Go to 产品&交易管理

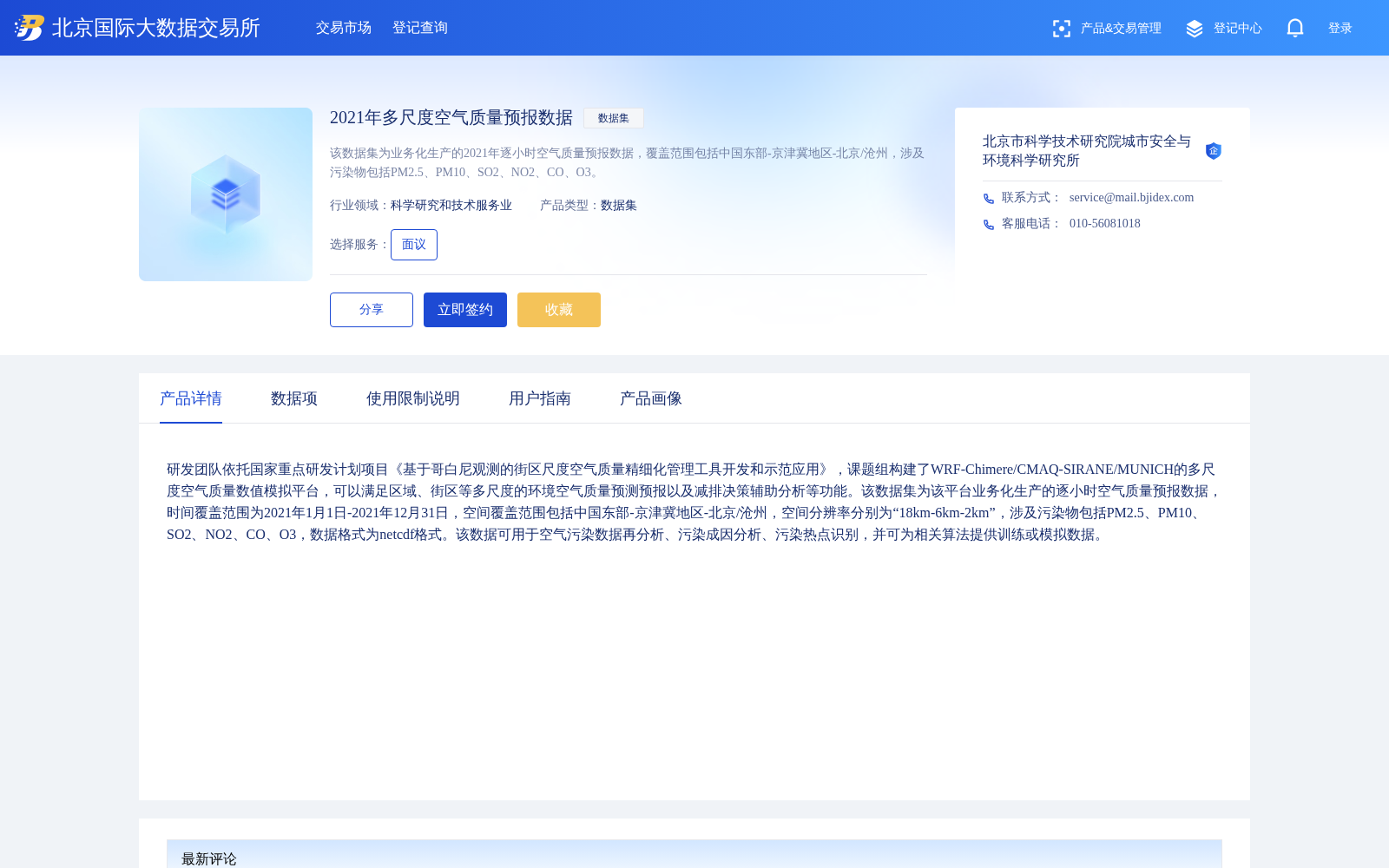(x=1121, y=29)
